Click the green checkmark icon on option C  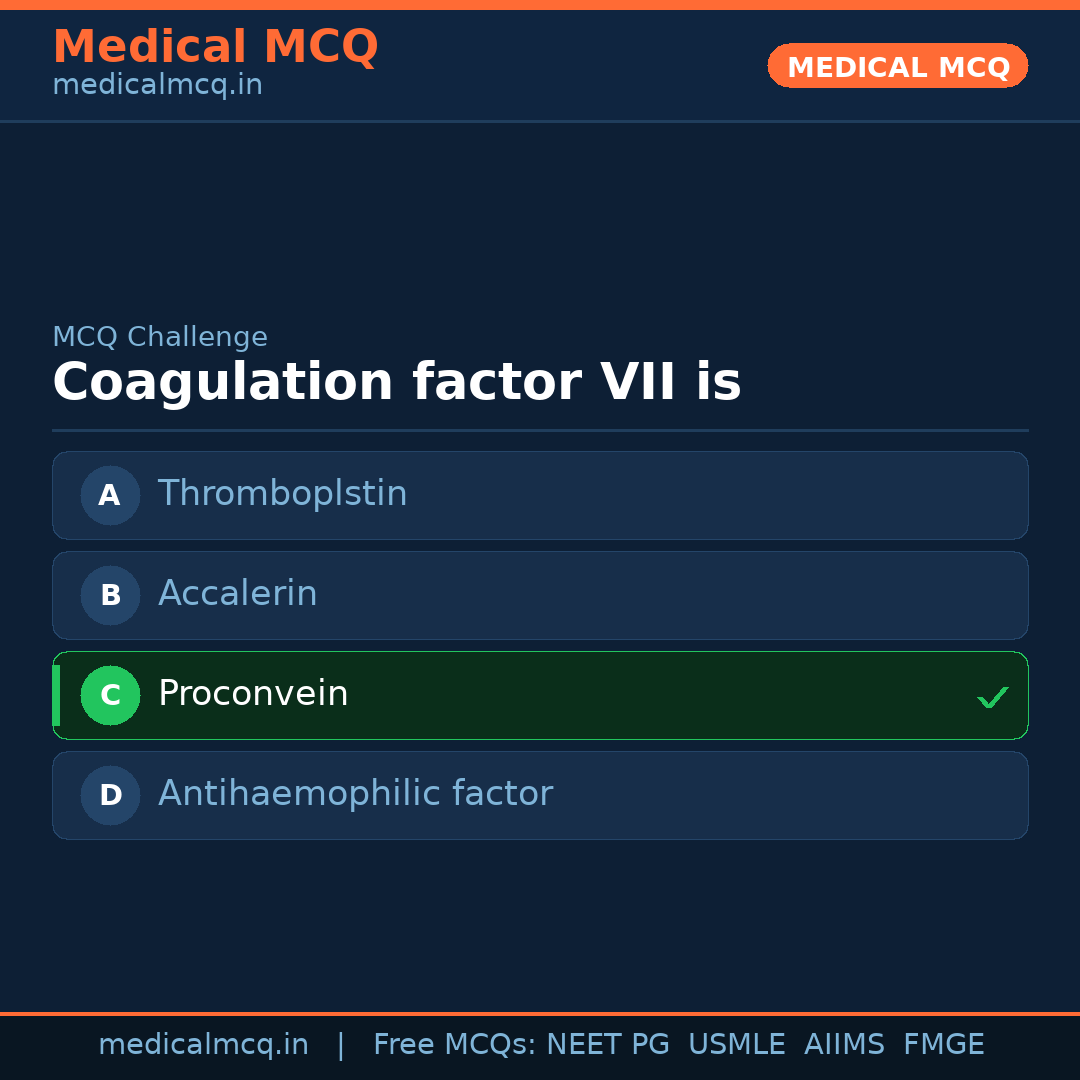(992, 696)
